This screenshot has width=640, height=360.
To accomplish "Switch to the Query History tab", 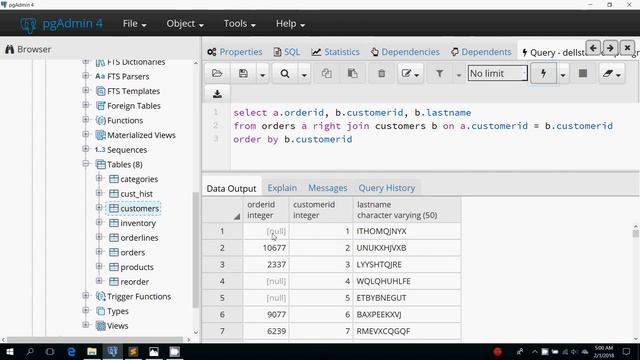I will (387, 188).
